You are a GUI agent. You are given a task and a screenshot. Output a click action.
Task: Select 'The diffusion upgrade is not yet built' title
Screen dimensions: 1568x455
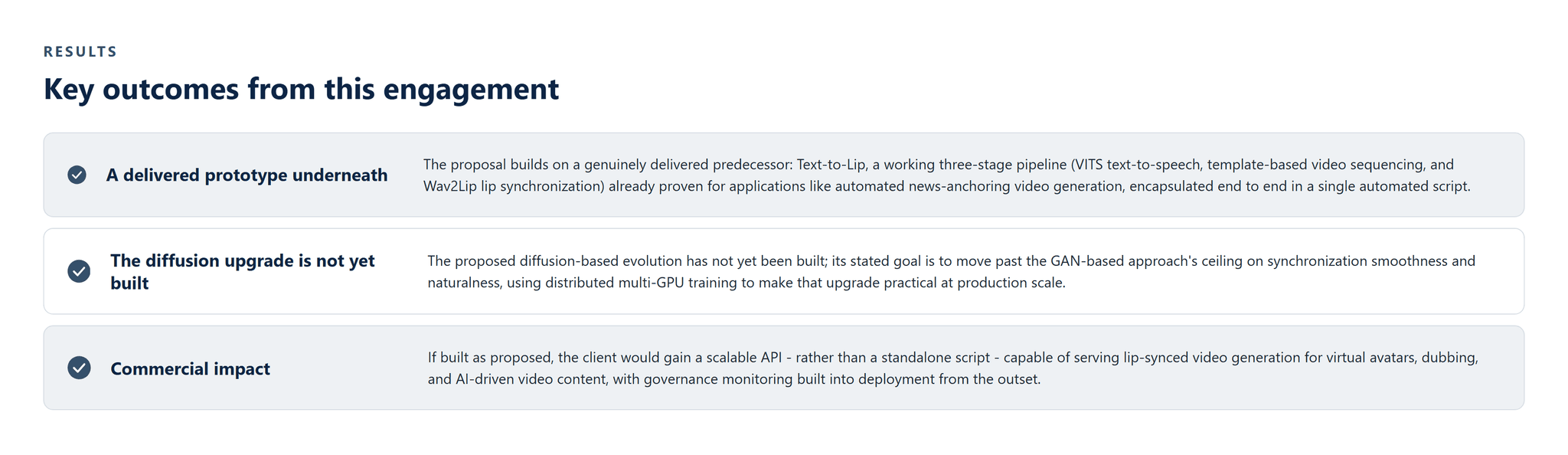click(x=243, y=271)
